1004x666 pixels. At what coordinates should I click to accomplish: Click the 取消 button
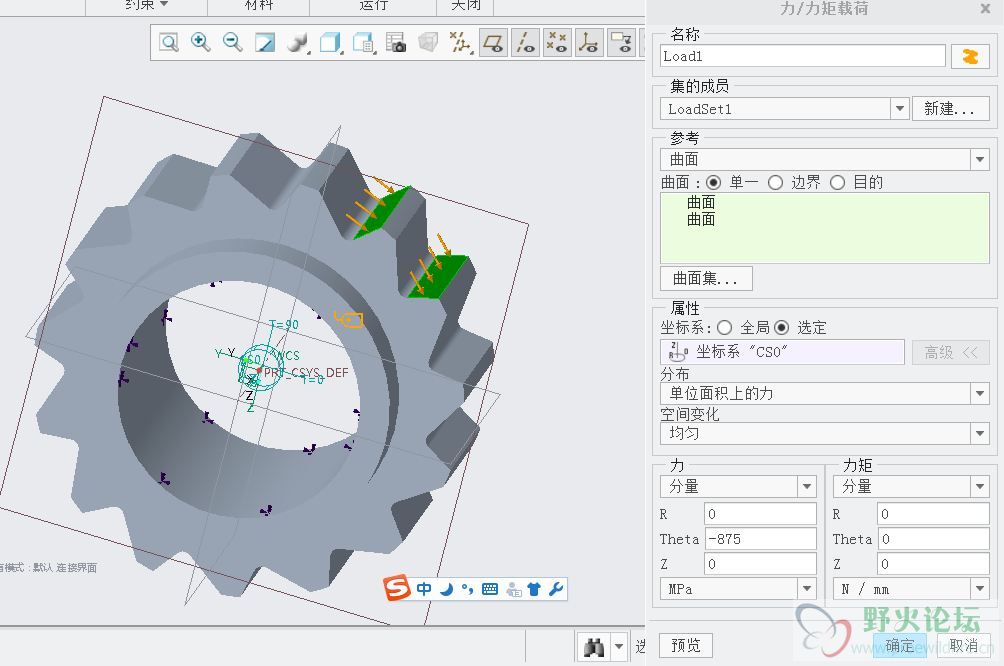[x=964, y=645]
